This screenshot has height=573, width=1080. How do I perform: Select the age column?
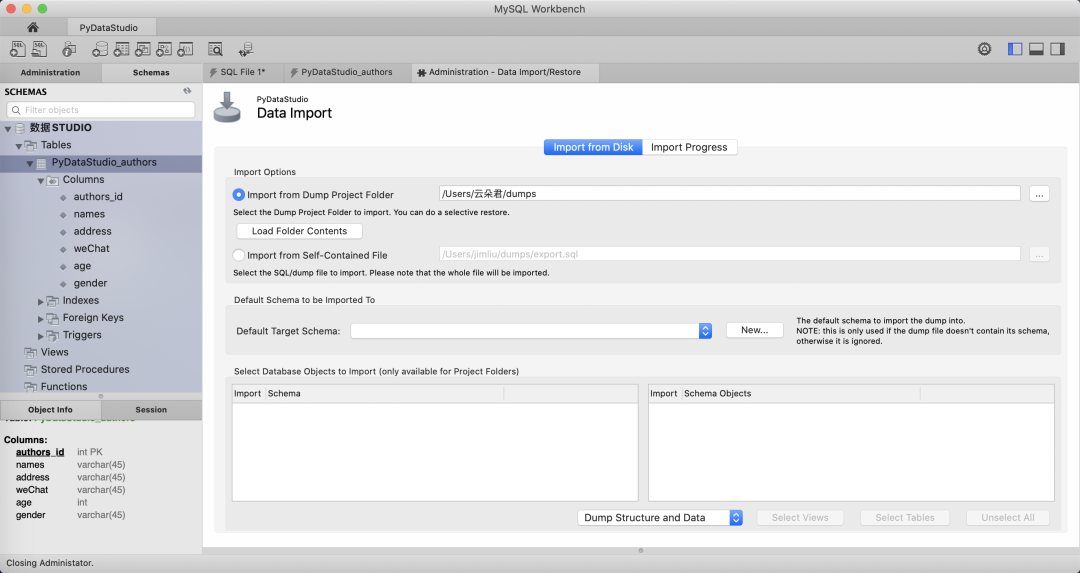[82, 266]
